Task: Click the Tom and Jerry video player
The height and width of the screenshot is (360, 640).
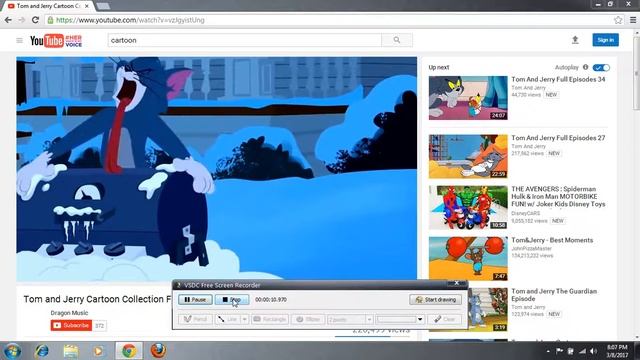Action: 216,169
